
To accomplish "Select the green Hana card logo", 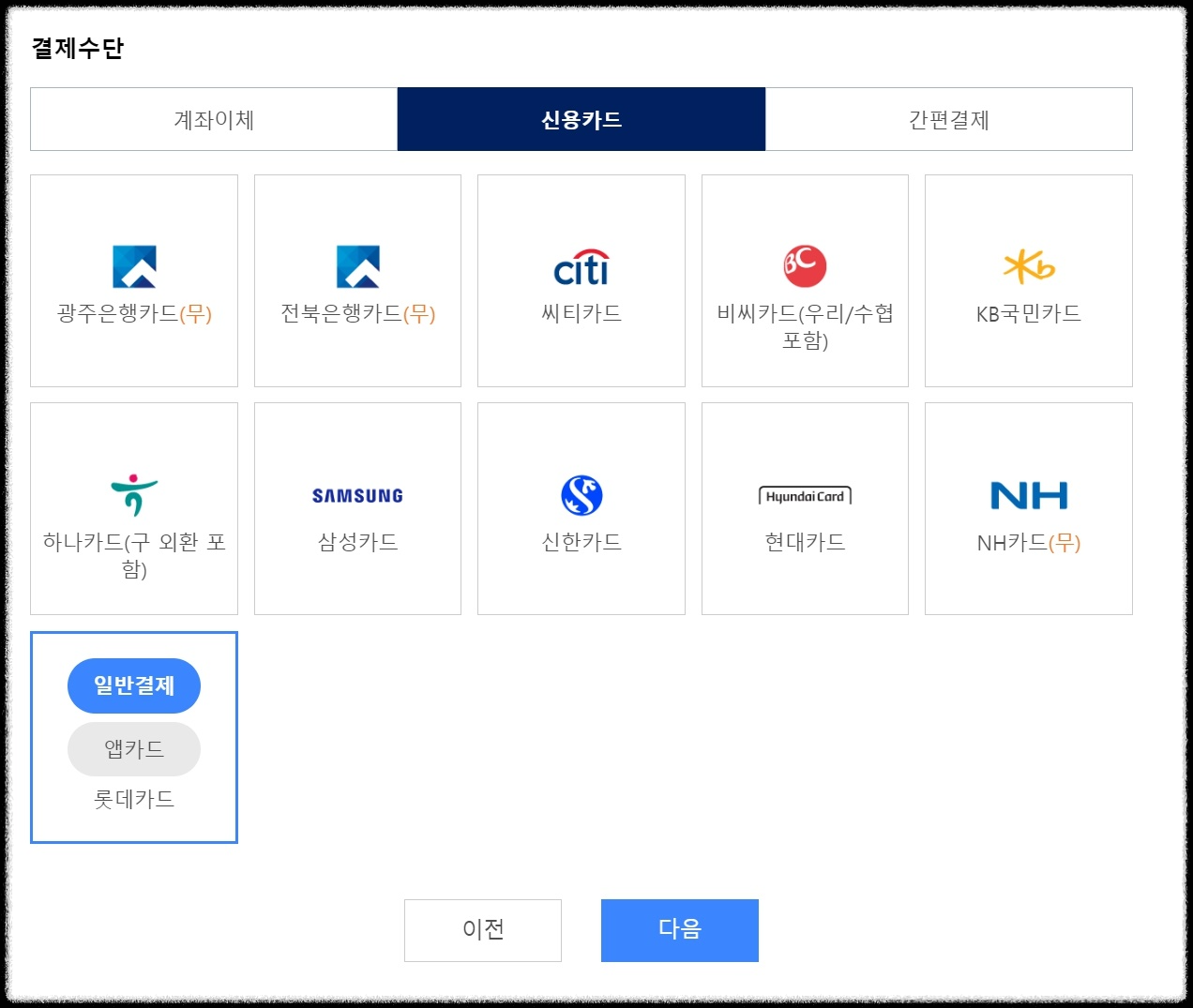I will (134, 495).
